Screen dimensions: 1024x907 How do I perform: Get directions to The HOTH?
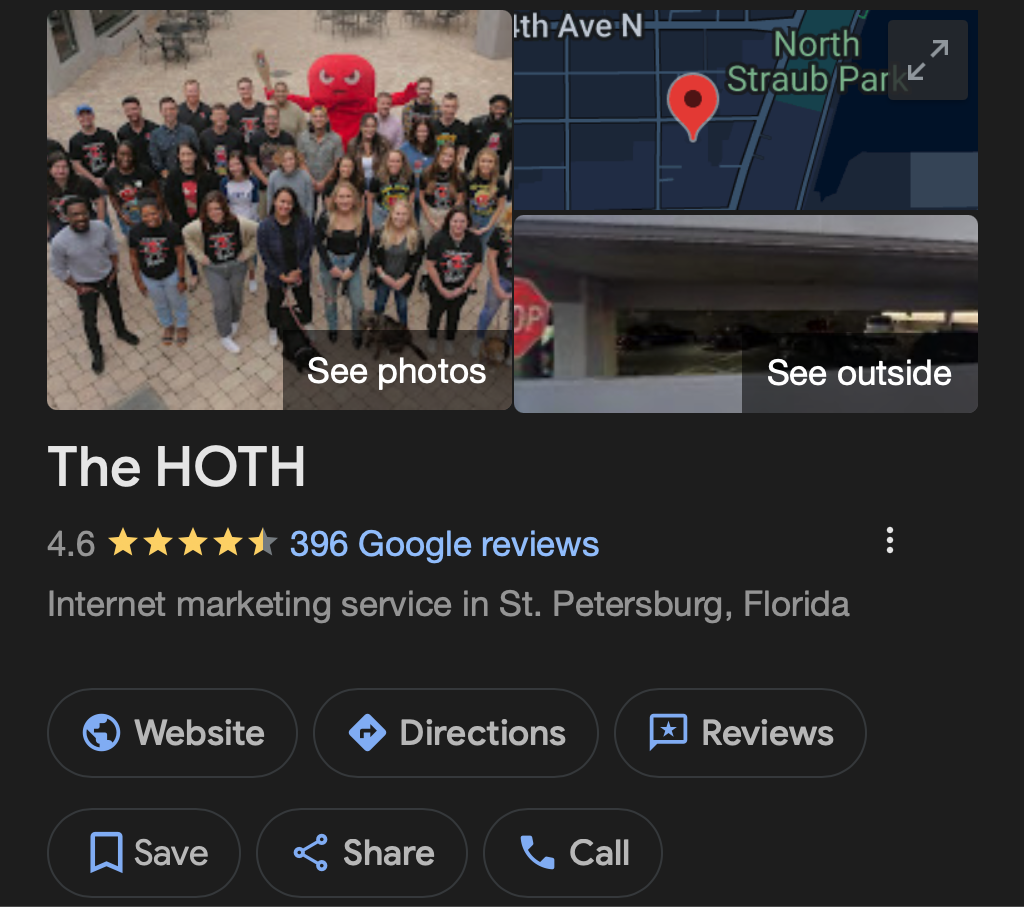click(x=456, y=733)
